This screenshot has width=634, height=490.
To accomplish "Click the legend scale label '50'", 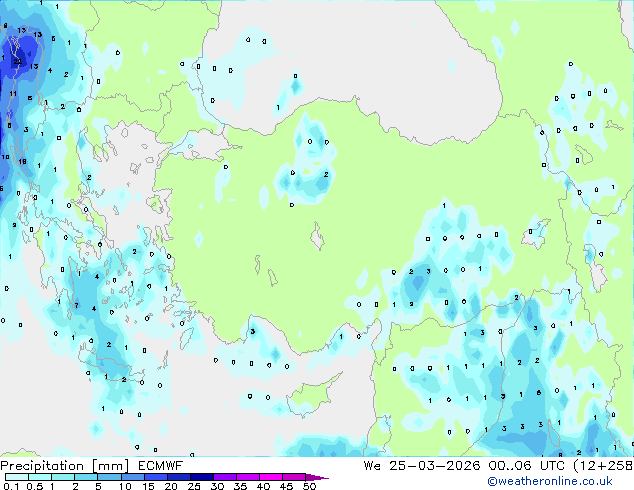I will pos(309,486).
